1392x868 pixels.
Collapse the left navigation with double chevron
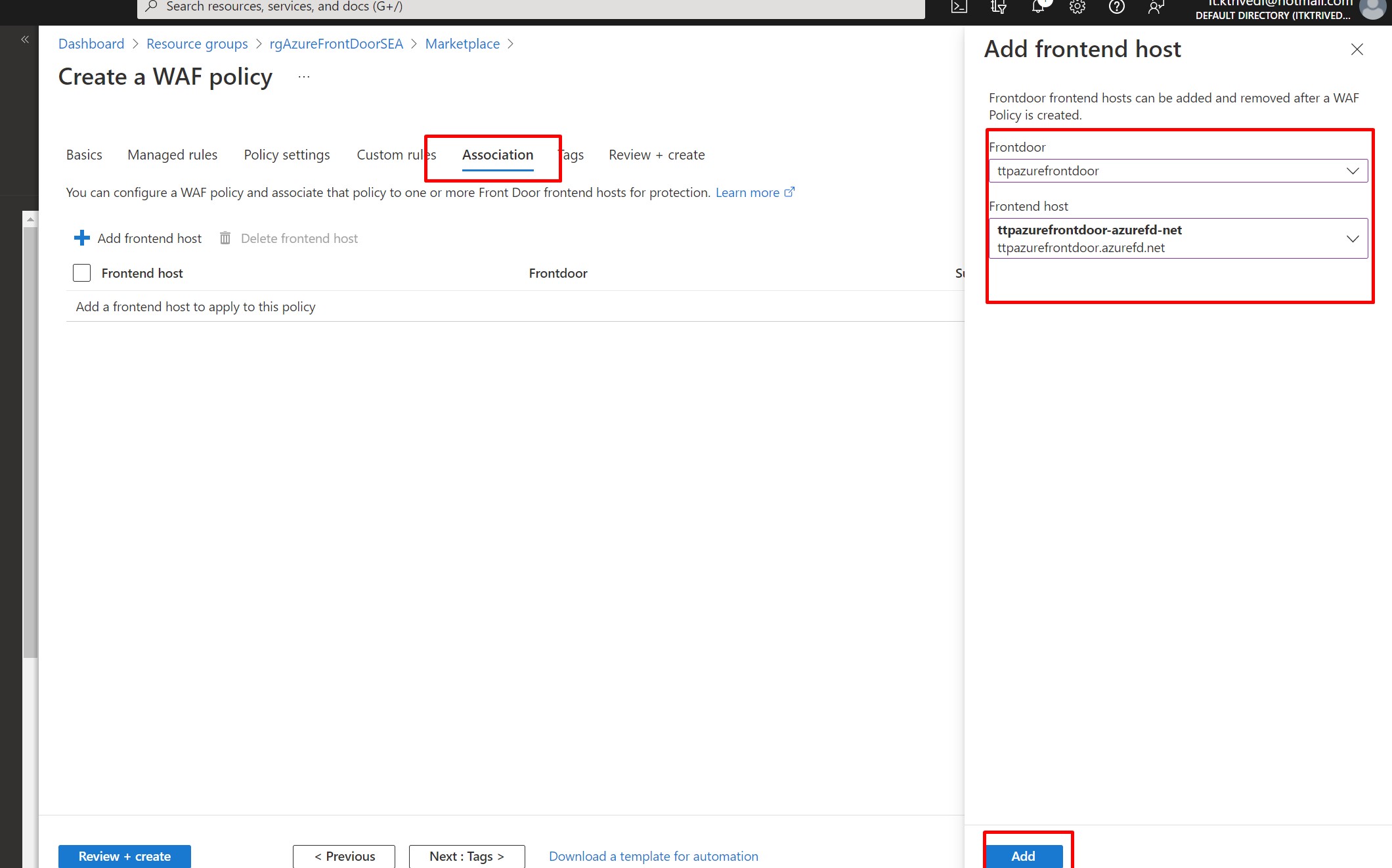click(x=25, y=39)
